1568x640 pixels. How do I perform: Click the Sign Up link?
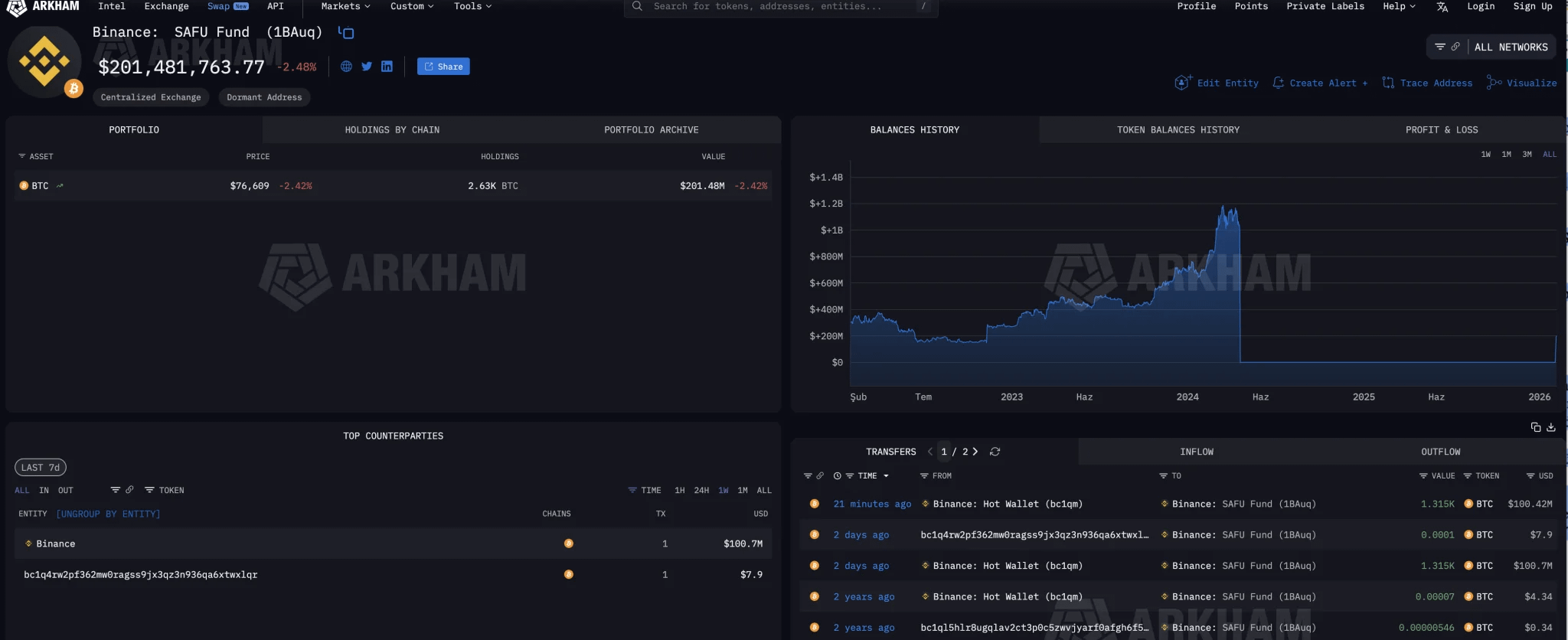click(x=1533, y=6)
